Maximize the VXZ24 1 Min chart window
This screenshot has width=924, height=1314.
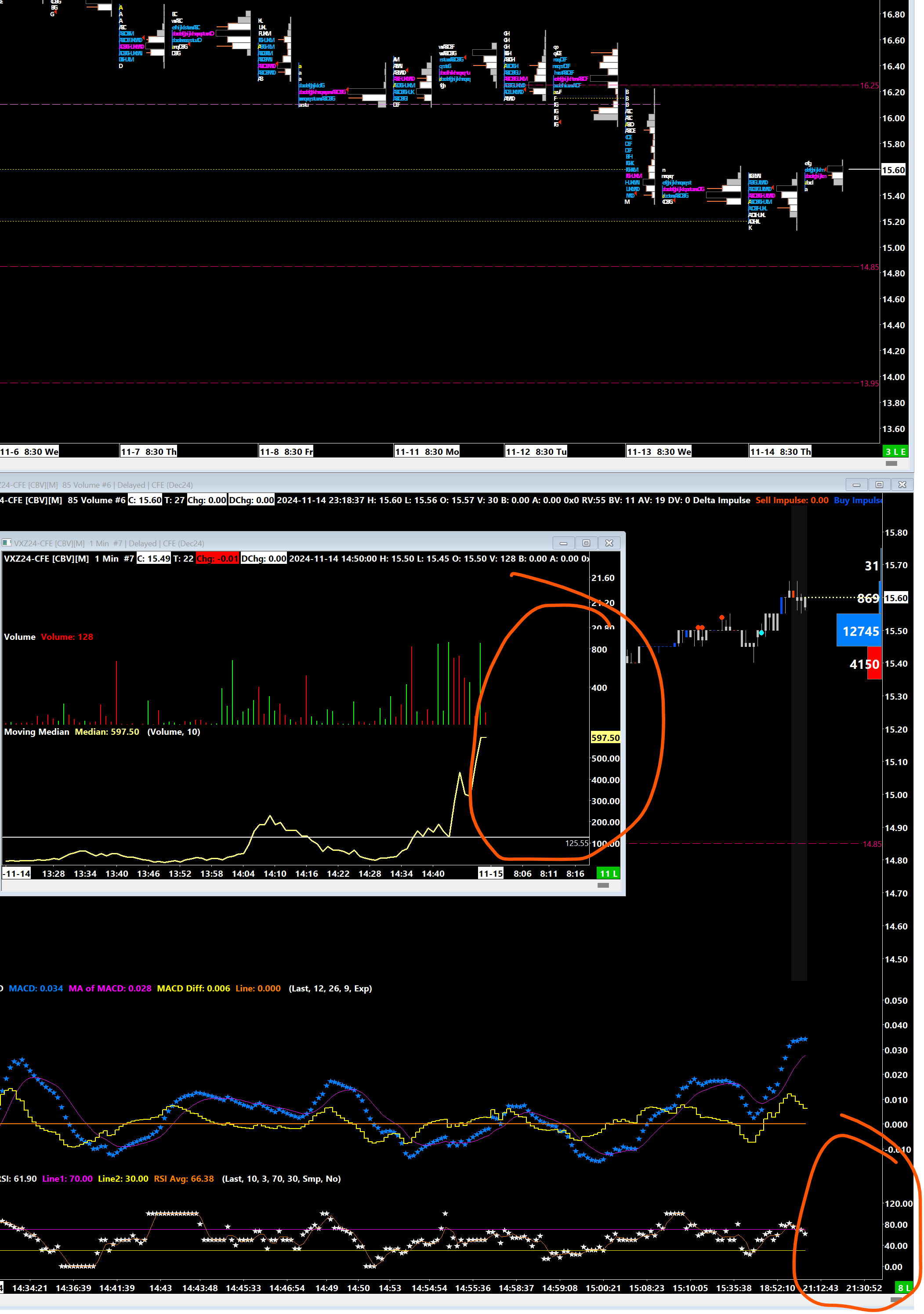pyautogui.click(x=586, y=543)
